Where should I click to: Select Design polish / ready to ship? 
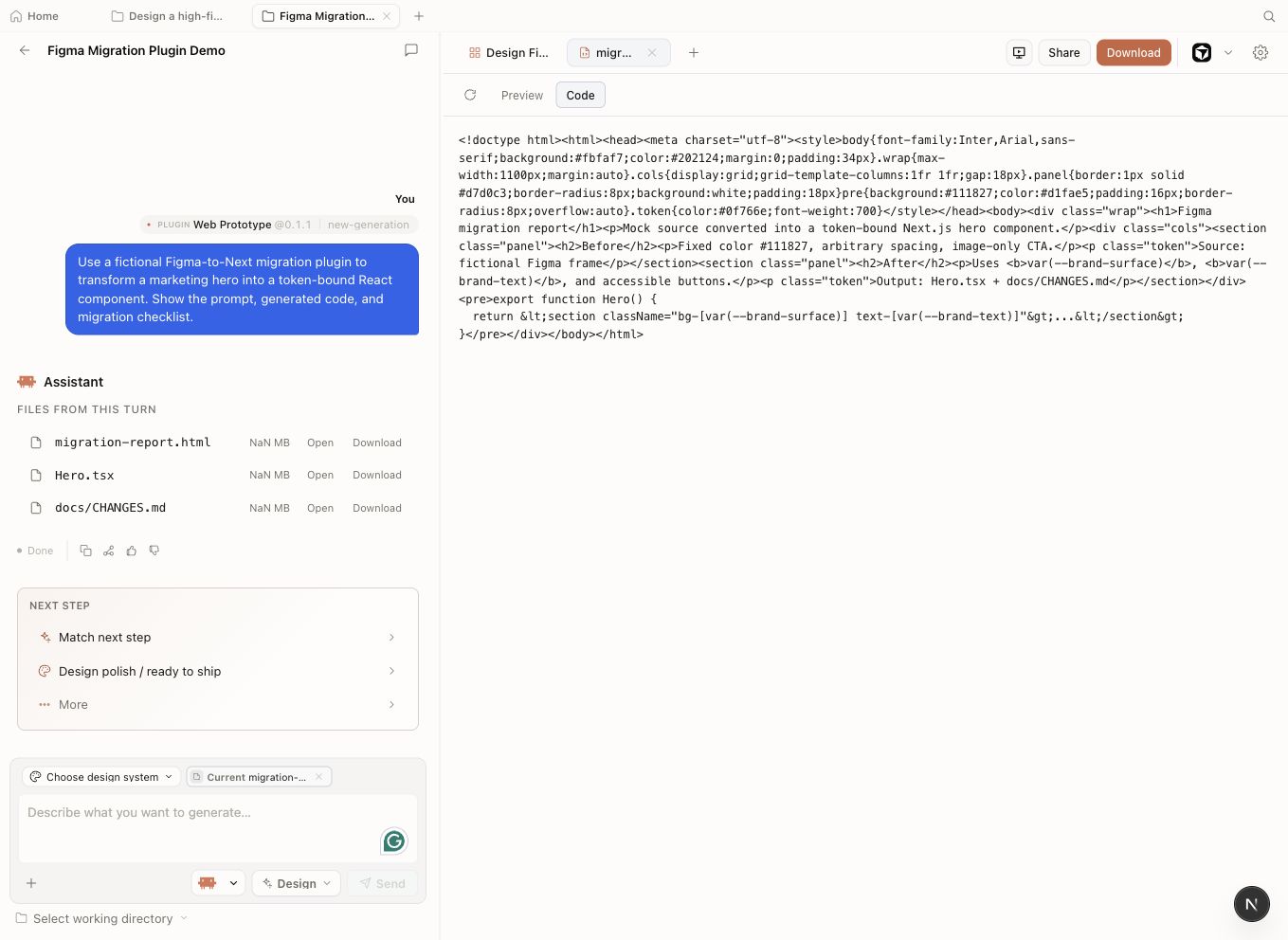[x=218, y=671]
